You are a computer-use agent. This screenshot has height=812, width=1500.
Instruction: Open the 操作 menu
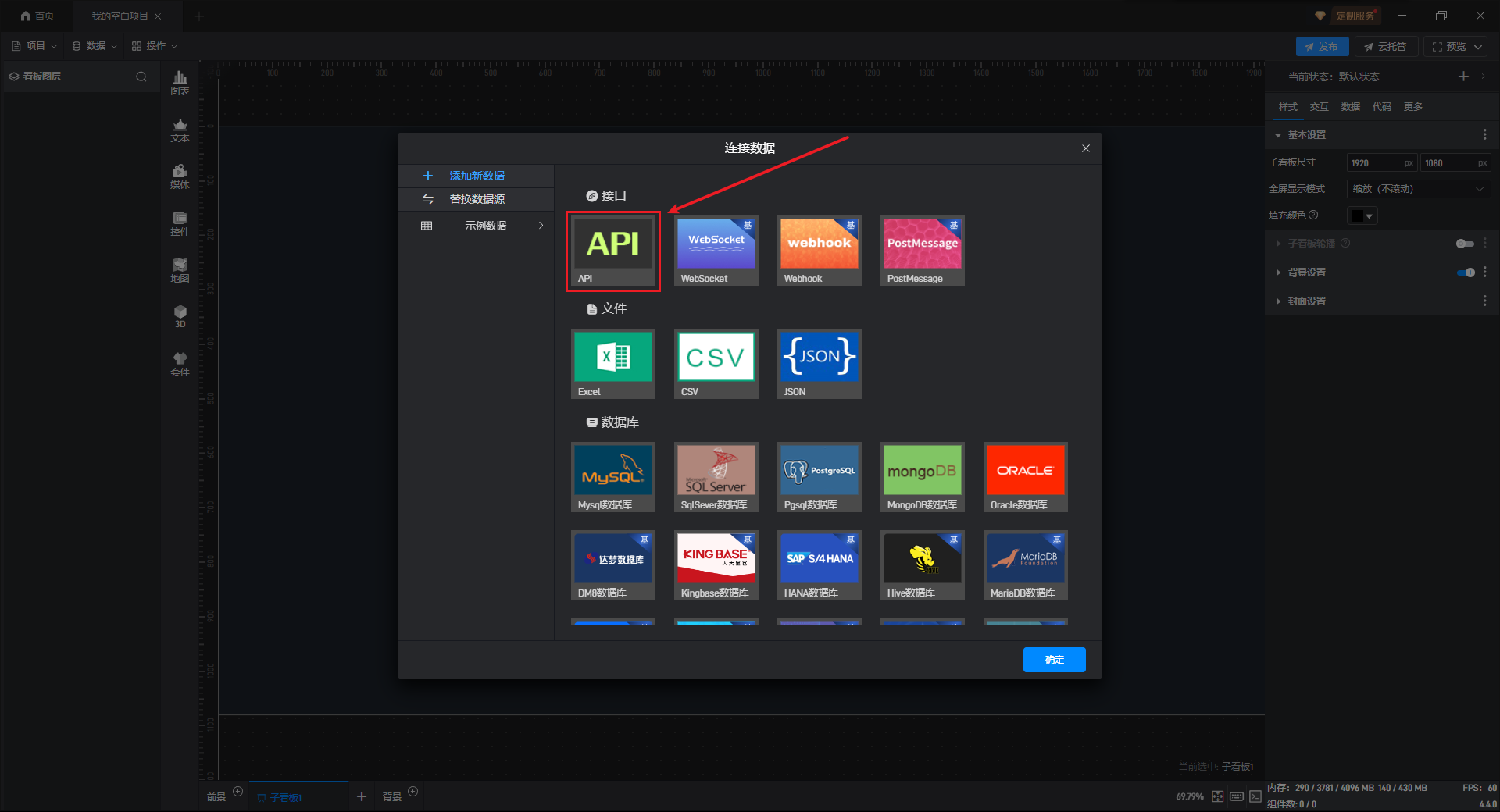155,46
